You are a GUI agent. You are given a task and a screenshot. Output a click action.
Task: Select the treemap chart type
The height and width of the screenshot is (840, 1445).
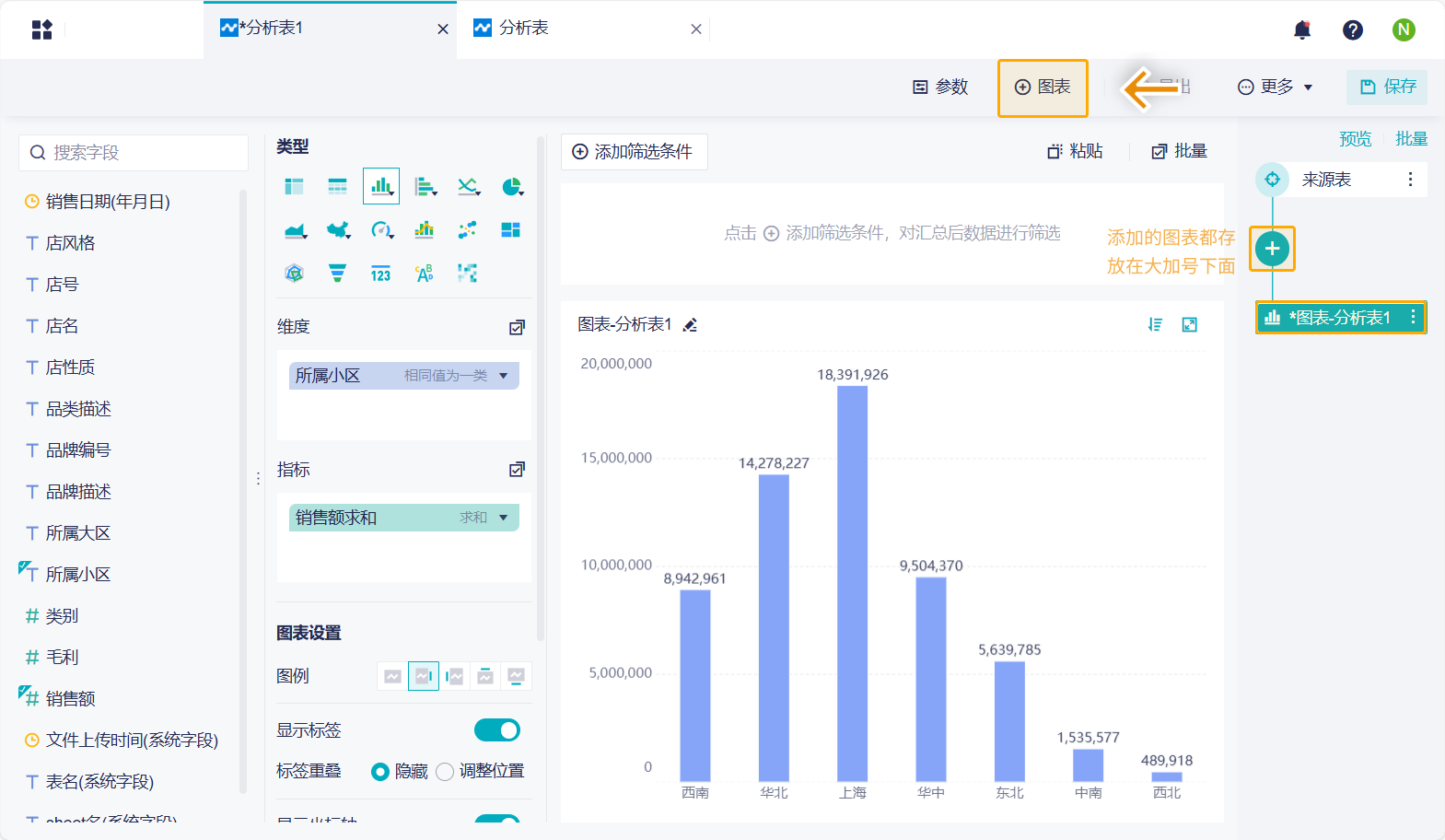(511, 230)
